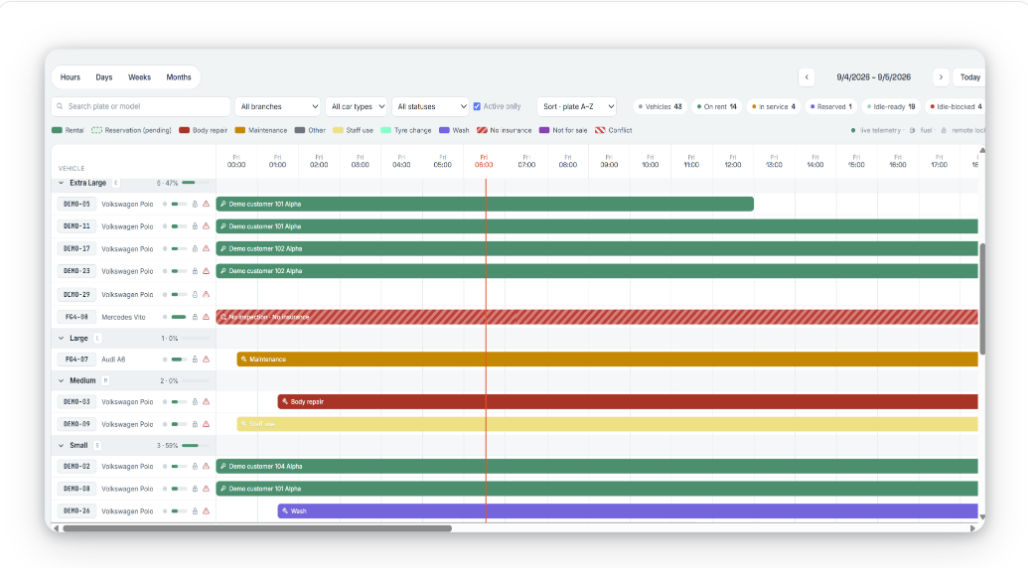This screenshot has width=1028, height=568.
Task: Click the horizontal timeline scrollbar
Action: coord(257,528)
